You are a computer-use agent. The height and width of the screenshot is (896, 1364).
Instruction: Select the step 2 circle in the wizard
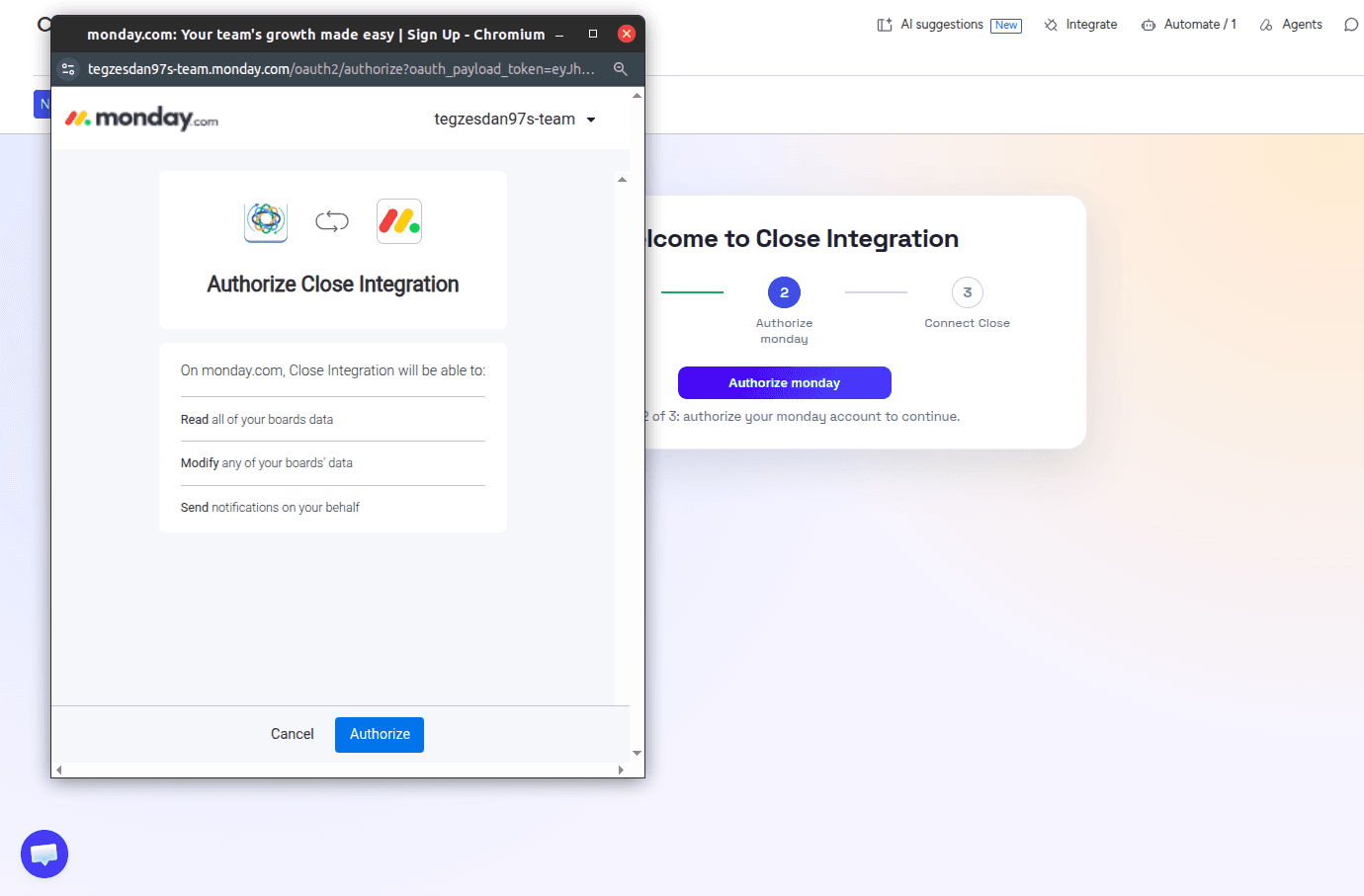coord(784,292)
